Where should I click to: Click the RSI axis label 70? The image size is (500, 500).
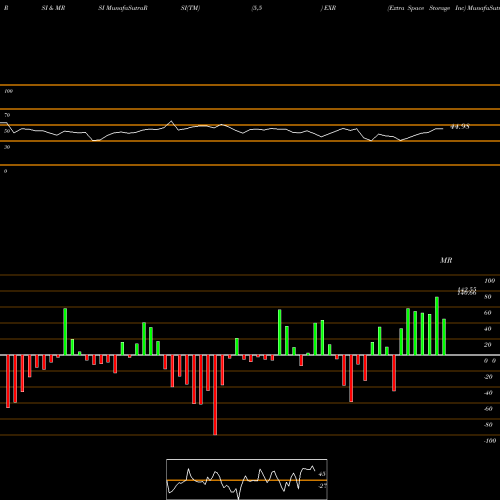tap(7, 115)
